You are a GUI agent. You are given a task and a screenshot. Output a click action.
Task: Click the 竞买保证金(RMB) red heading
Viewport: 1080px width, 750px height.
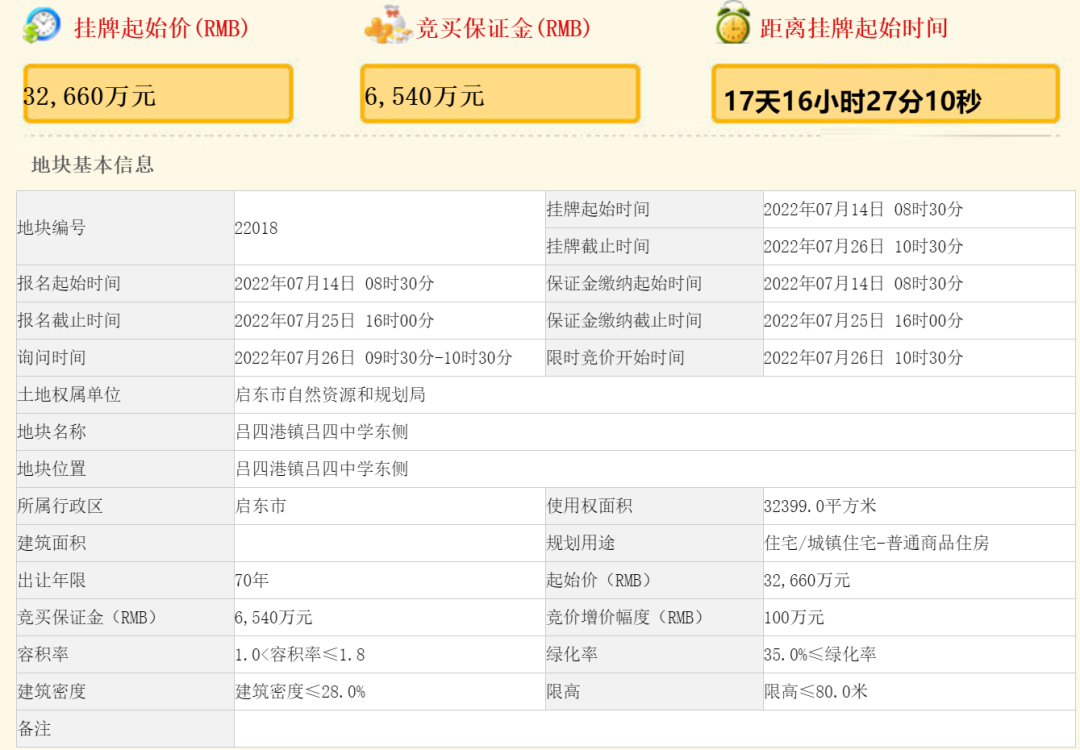click(x=503, y=28)
